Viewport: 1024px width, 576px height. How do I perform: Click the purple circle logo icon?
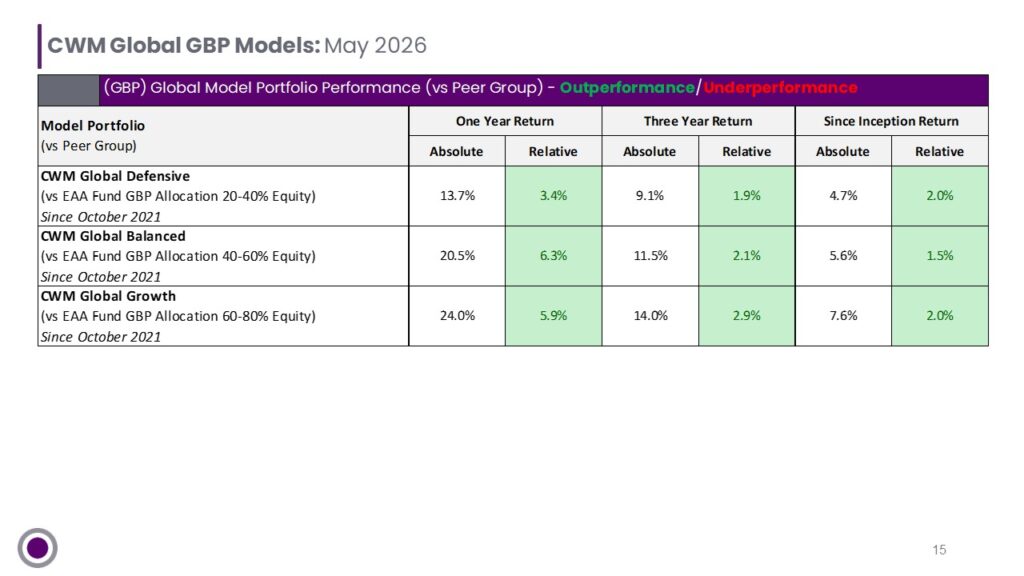[x=37, y=547]
